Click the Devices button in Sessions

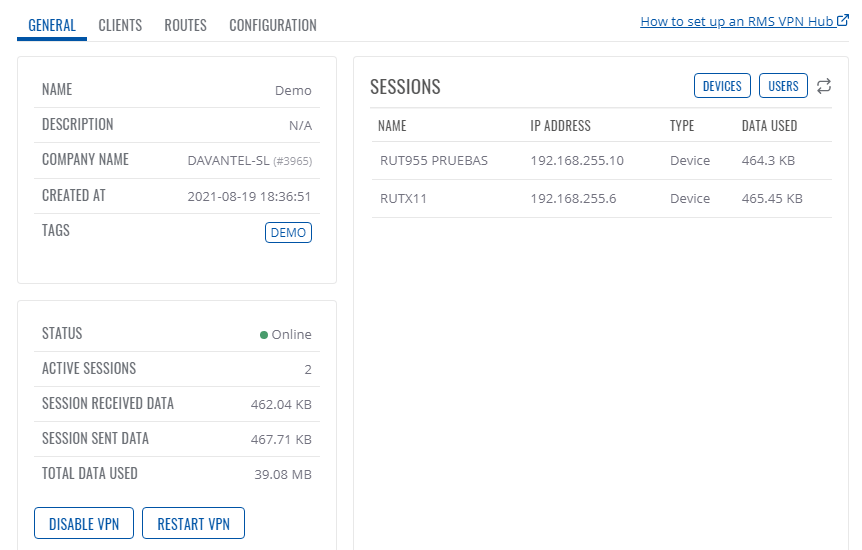pos(722,85)
